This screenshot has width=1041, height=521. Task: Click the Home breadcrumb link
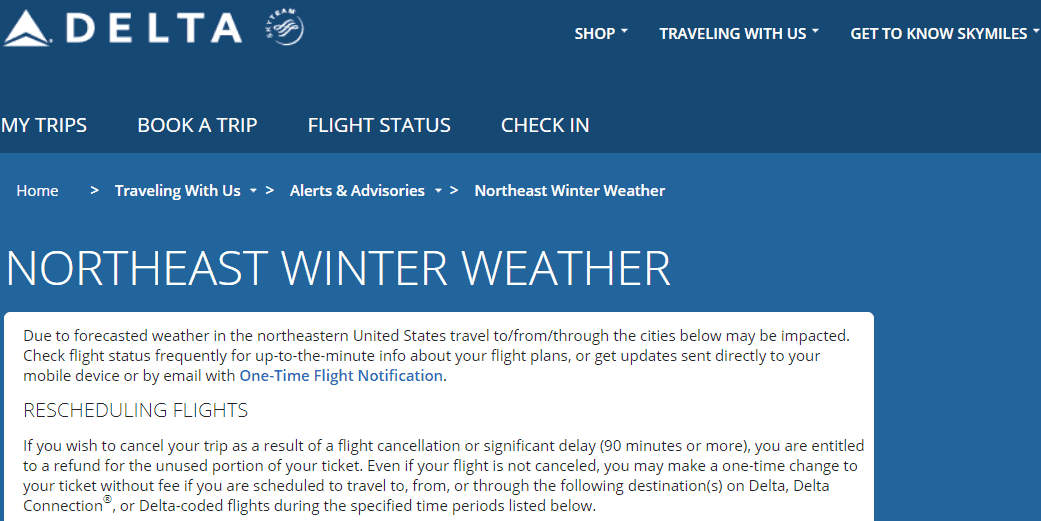pos(37,190)
